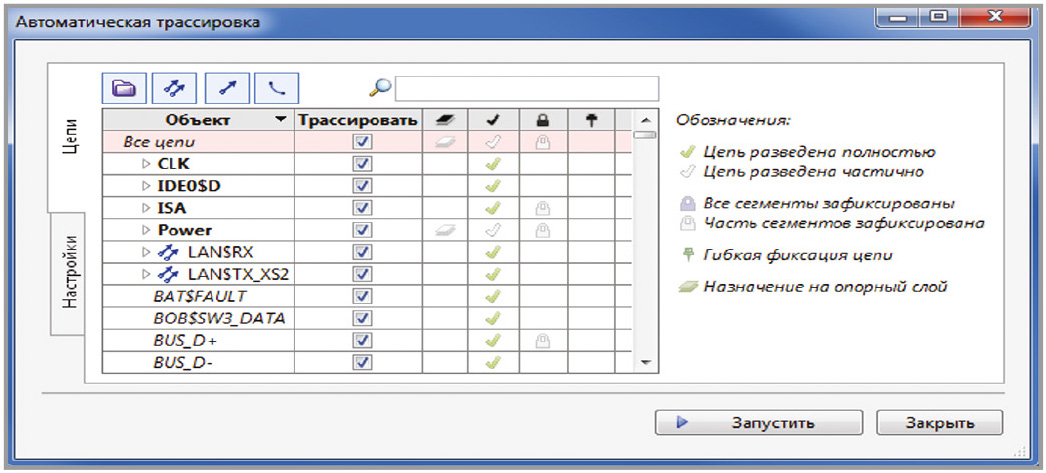Click the net search input field
Viewport: 1046px width, 473px height.
pyautogui.click(x=526, y=88)
